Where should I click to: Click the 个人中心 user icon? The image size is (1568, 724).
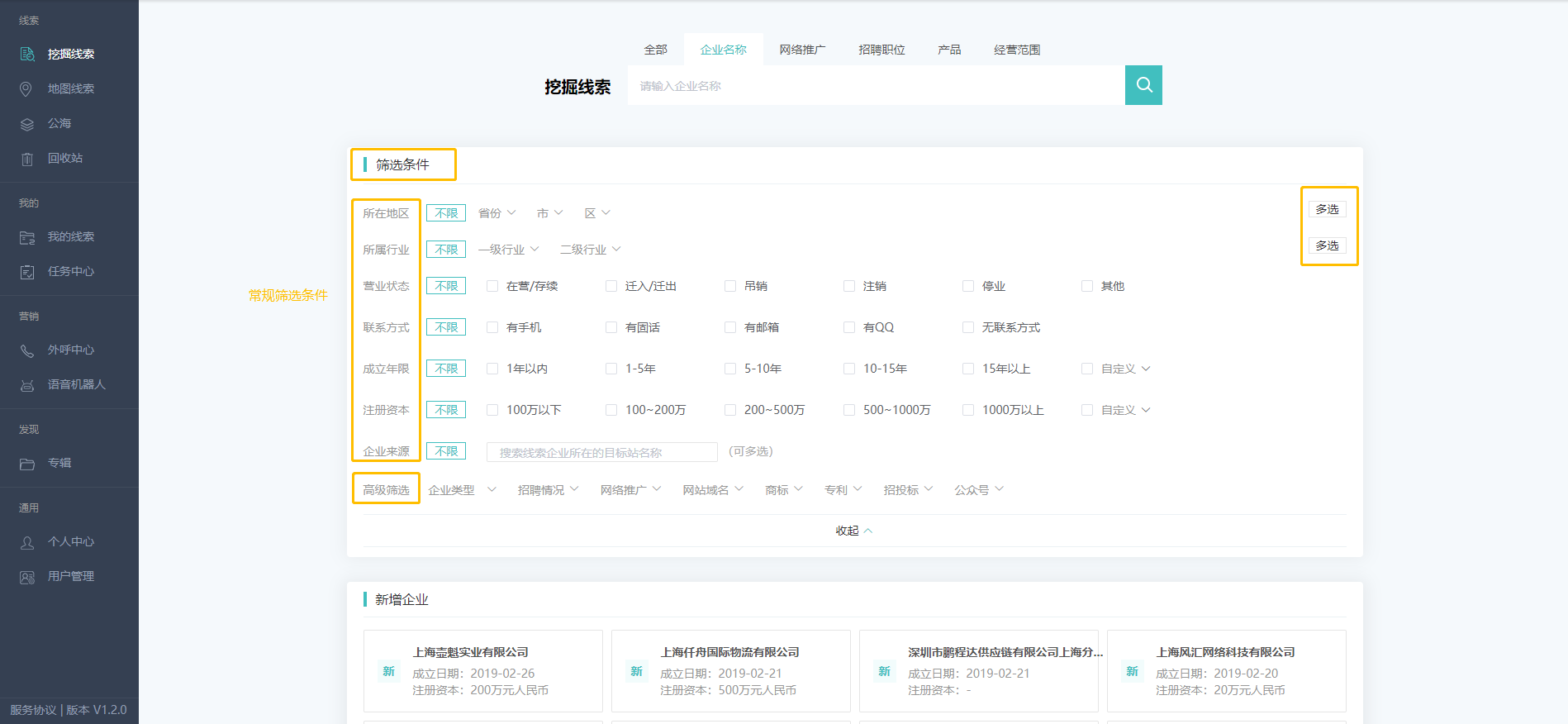coord(27,542)
